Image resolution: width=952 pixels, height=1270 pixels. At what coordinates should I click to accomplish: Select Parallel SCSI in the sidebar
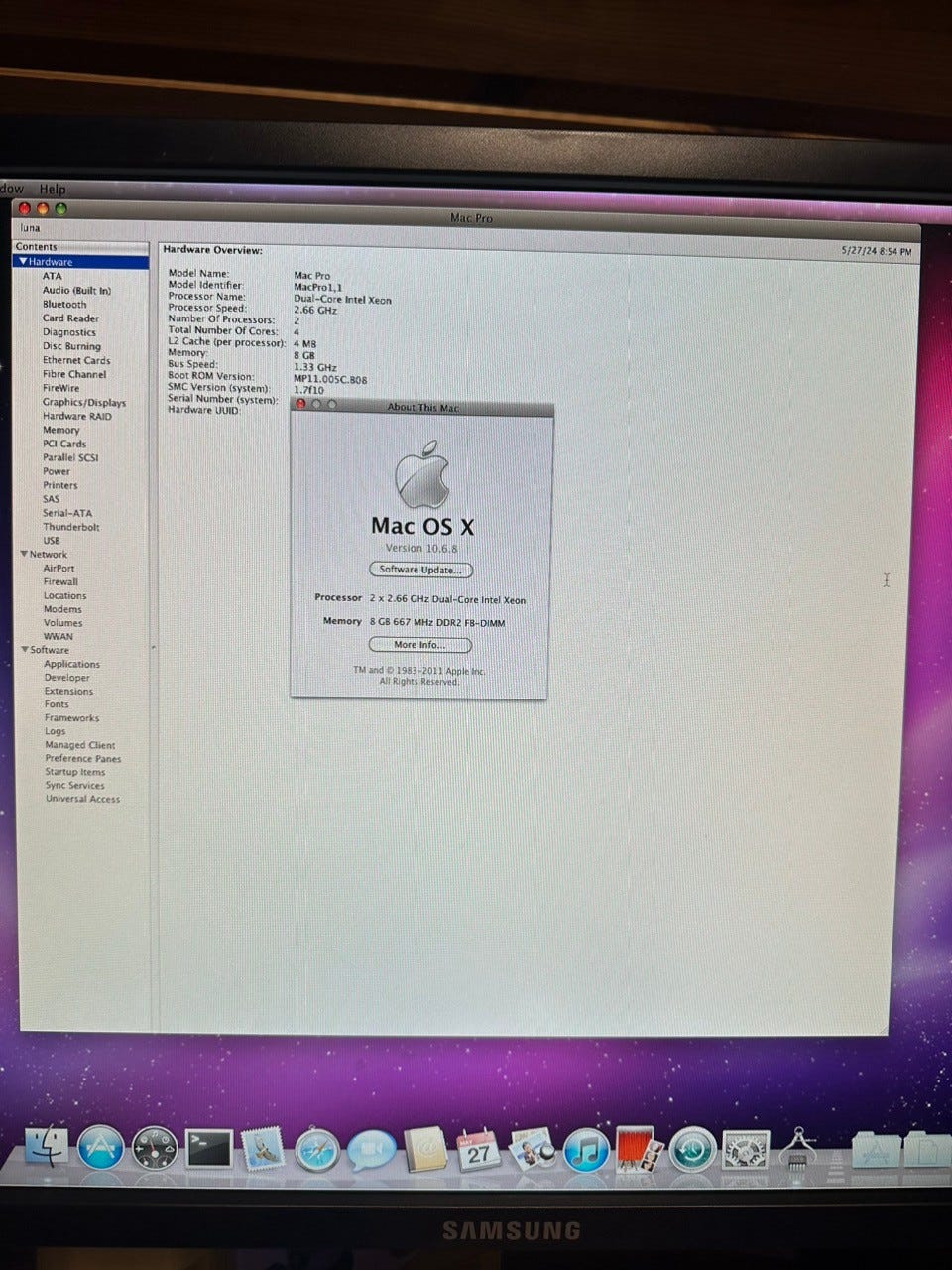70,457
